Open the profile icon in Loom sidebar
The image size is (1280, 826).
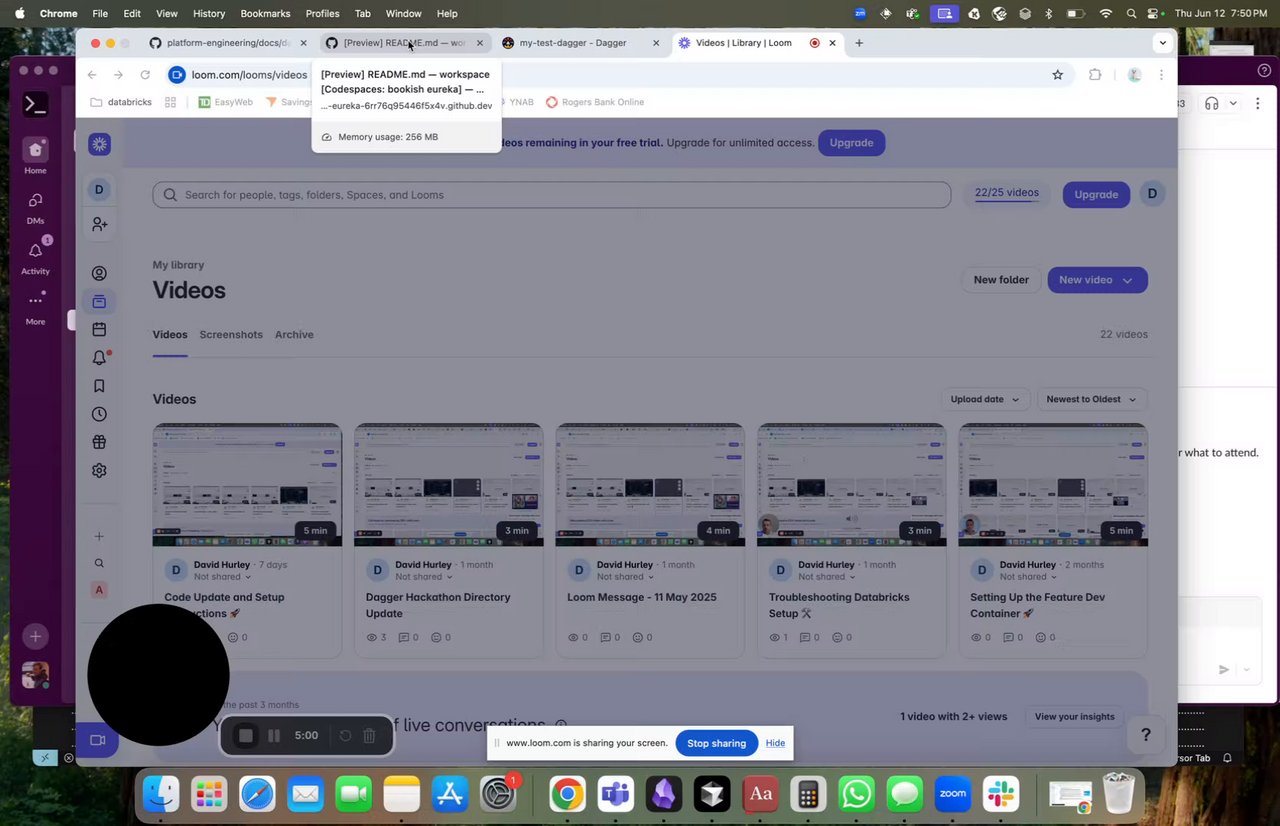(99, 273)
